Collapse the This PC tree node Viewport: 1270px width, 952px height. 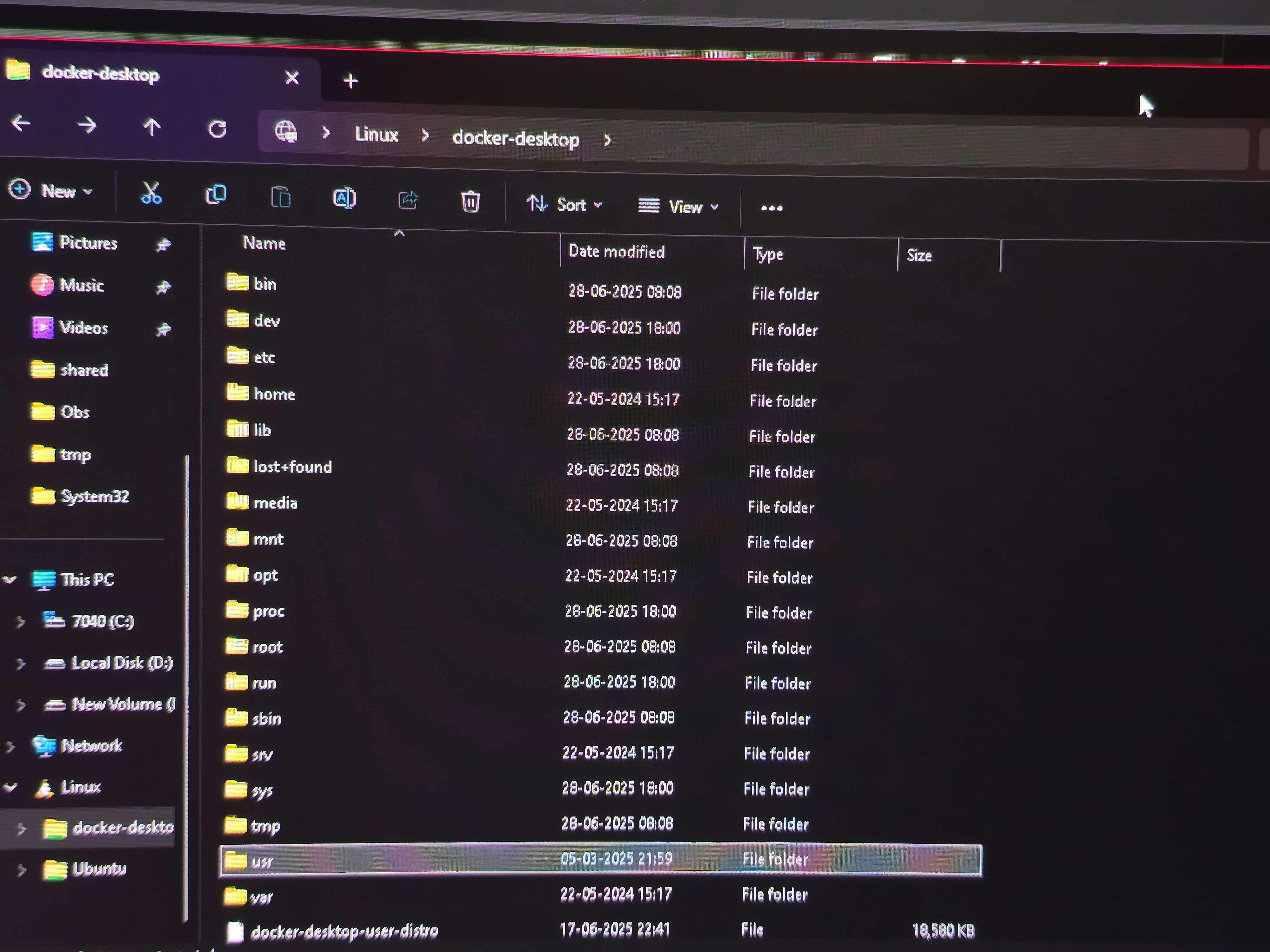[x=10, y=579]
